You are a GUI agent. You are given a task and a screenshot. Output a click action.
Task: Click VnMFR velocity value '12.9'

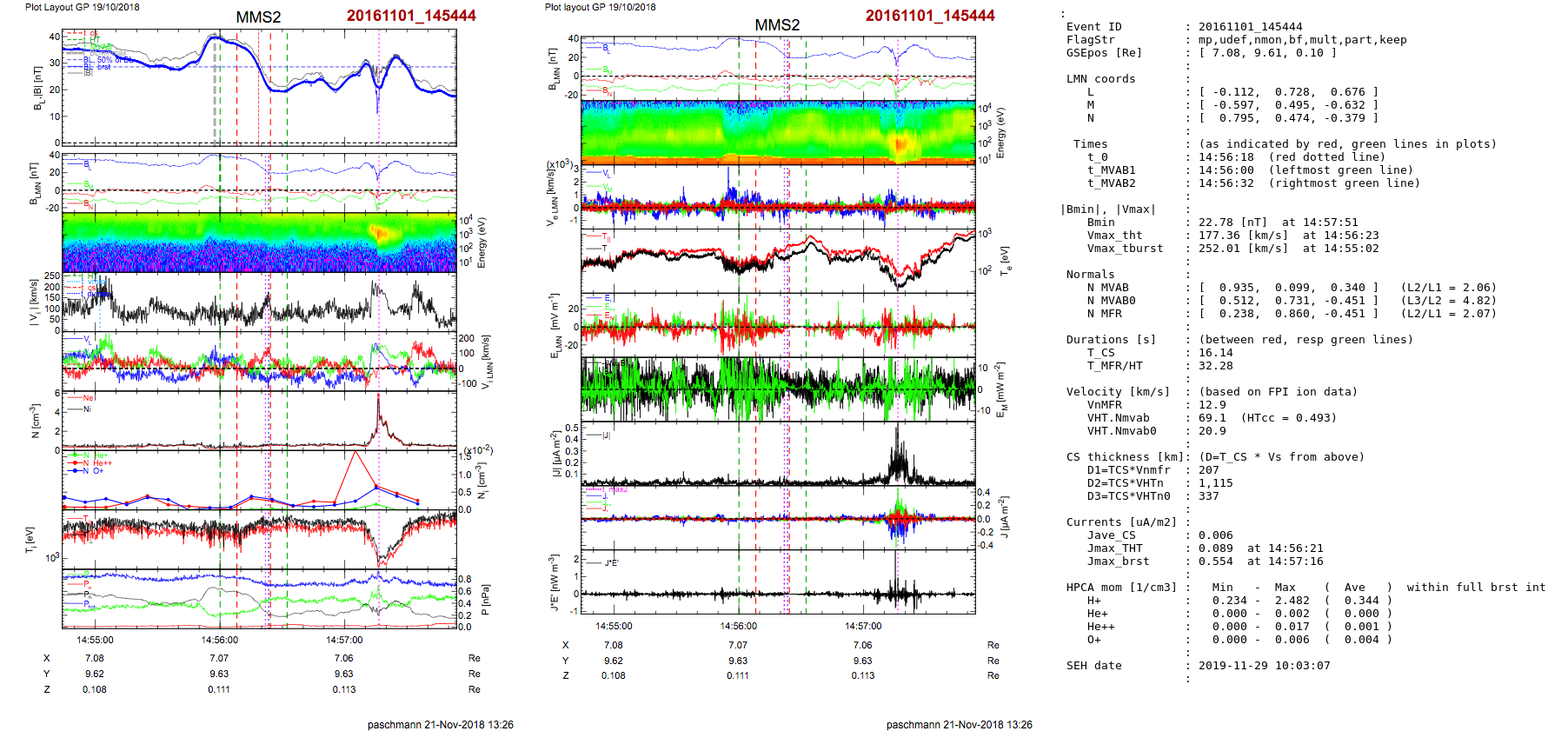point(1212,405)
